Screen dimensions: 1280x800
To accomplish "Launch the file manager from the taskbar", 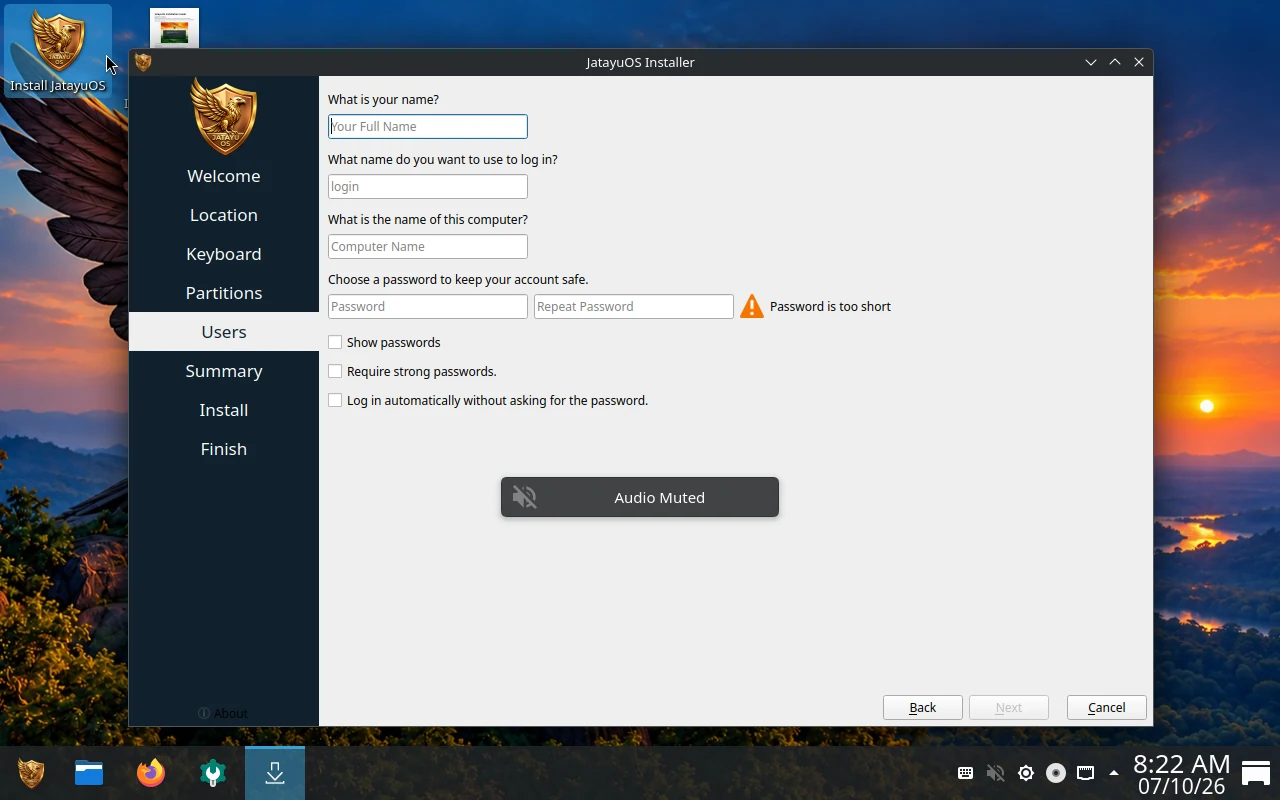I will point(89,773).
